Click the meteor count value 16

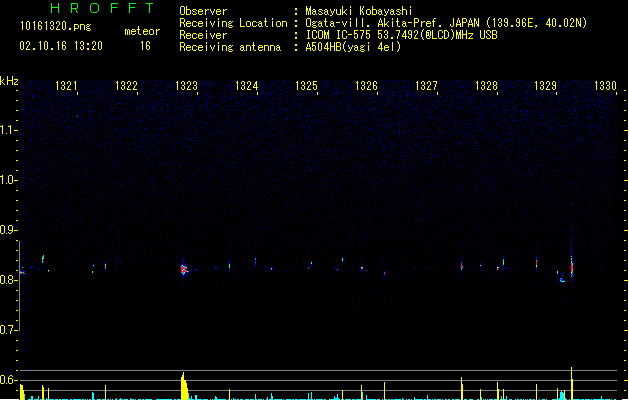click(145, 46)
